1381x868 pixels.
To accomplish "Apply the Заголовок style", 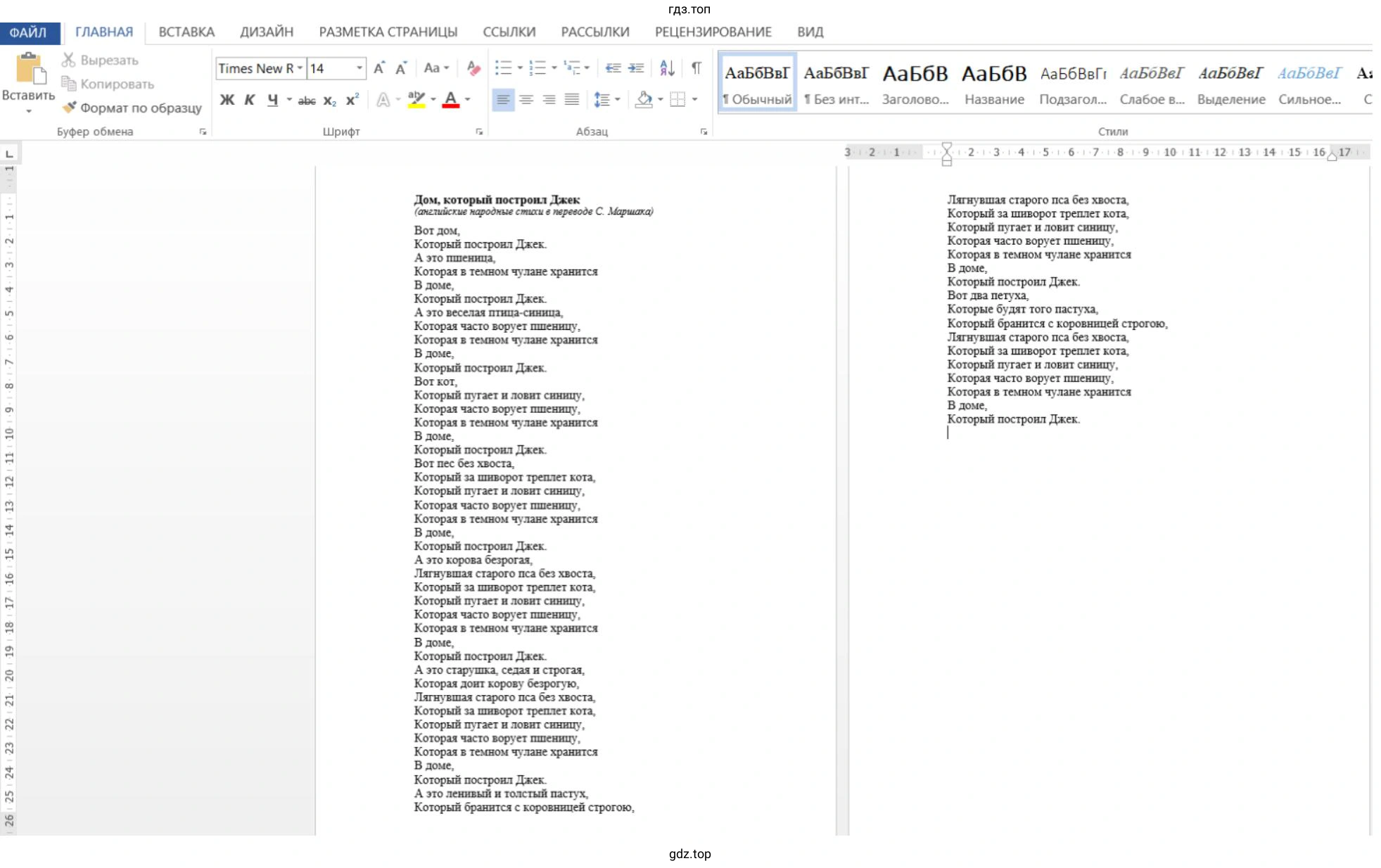I will [915, 83].
